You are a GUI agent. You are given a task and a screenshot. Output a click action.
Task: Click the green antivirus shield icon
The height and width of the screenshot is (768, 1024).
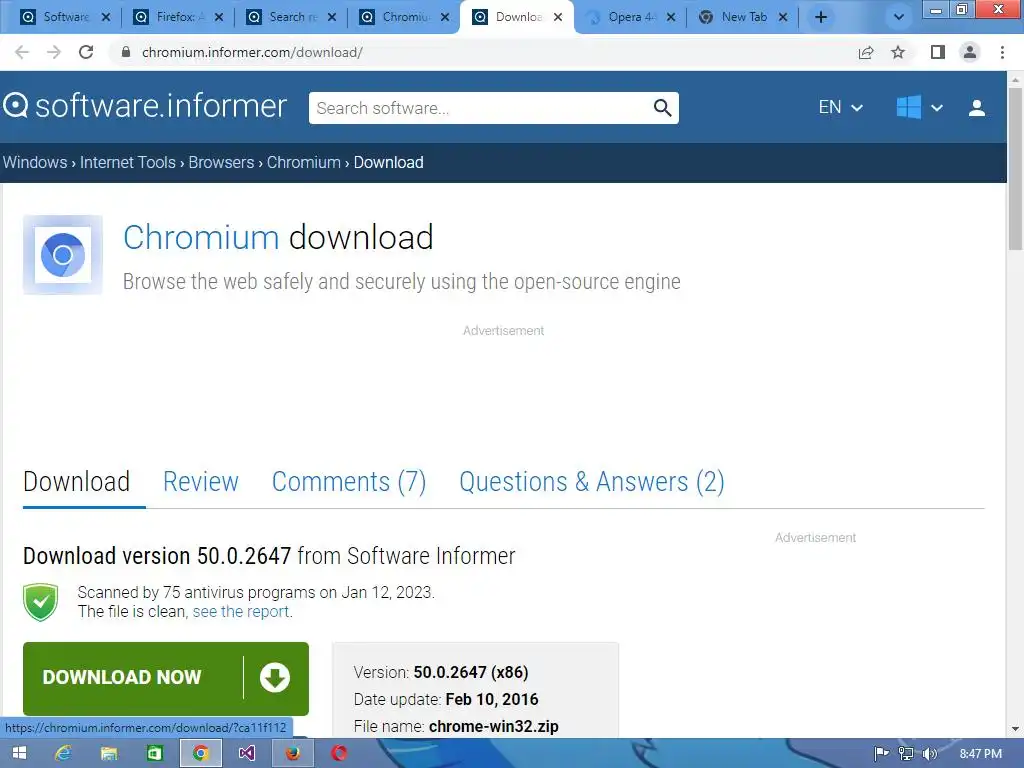pos(40,602)
